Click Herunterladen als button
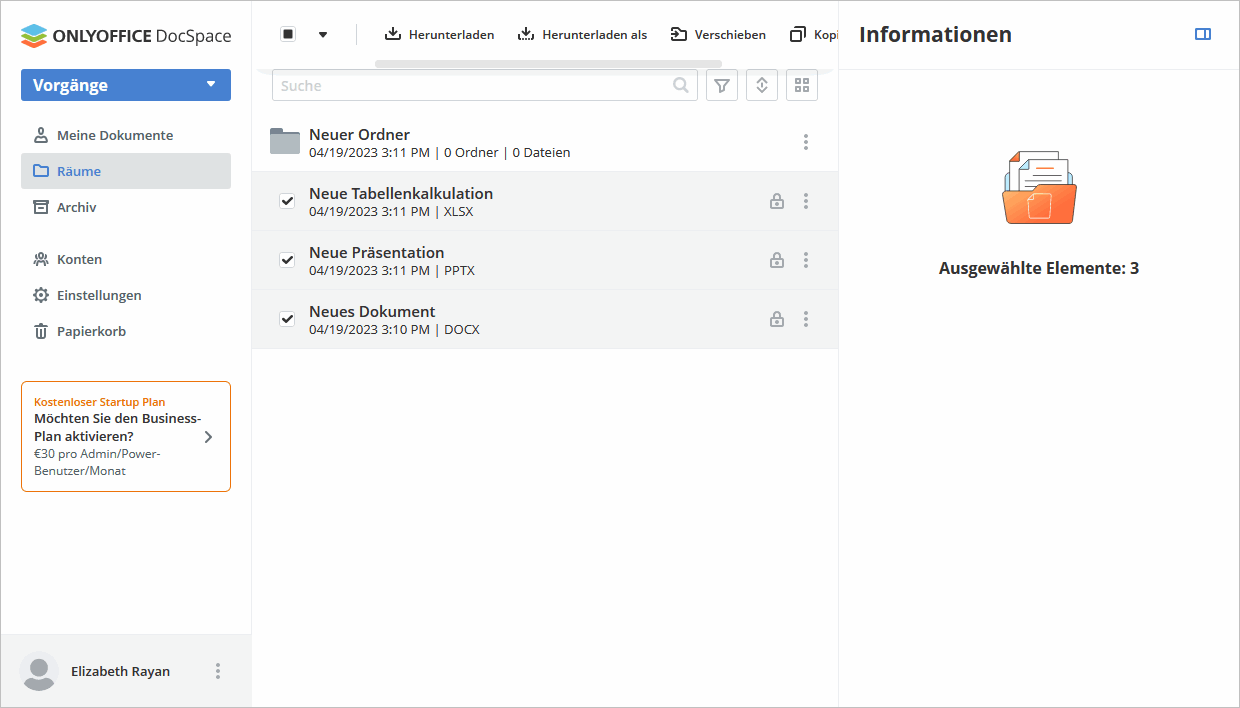 (582, 34)
